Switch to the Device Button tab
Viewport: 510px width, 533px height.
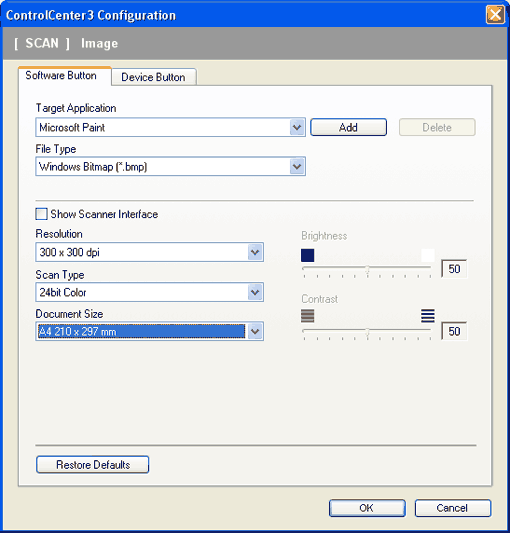click(154, 77)
